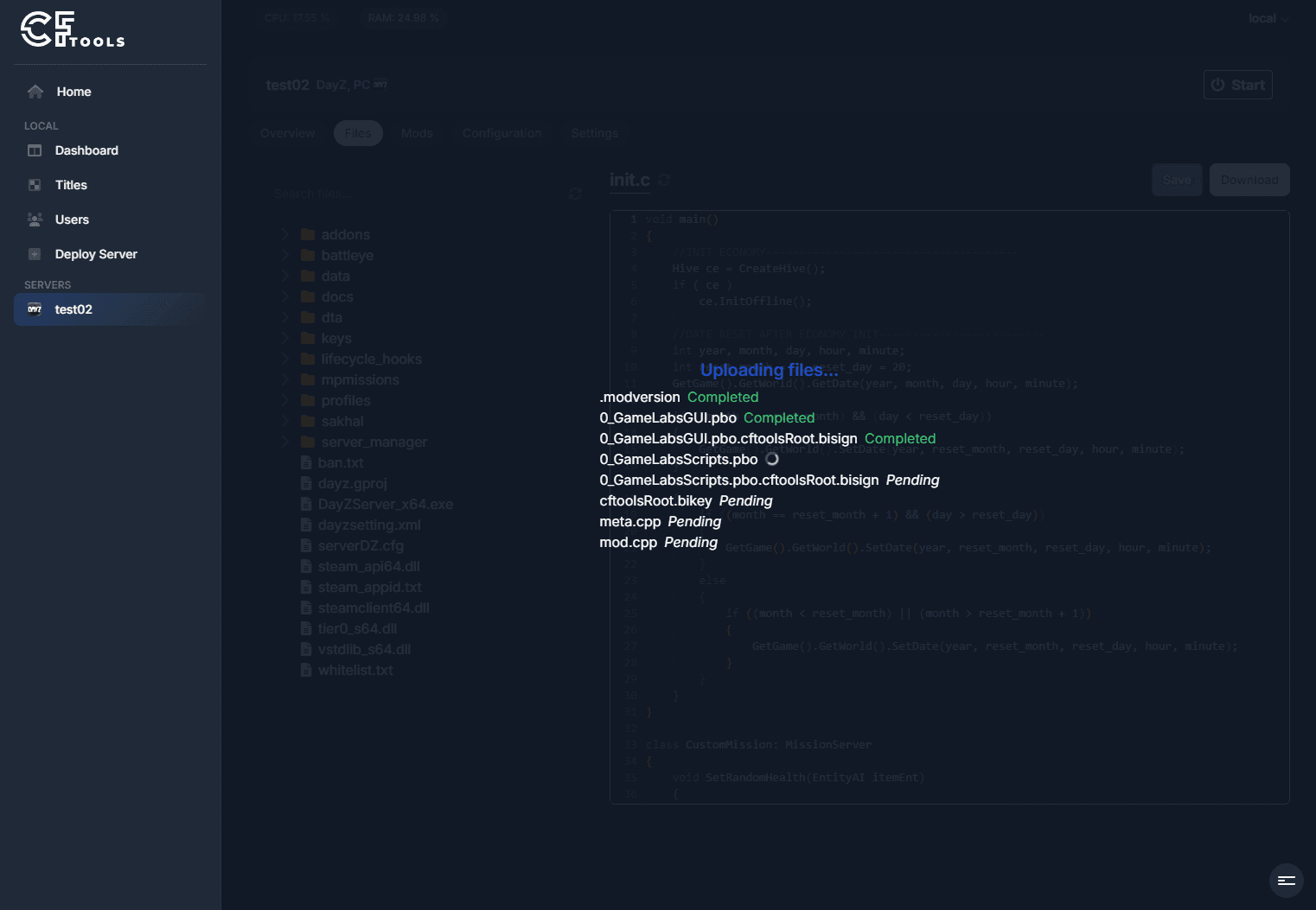Click the meta.cpp upload entry

click(x=660, y=521)
